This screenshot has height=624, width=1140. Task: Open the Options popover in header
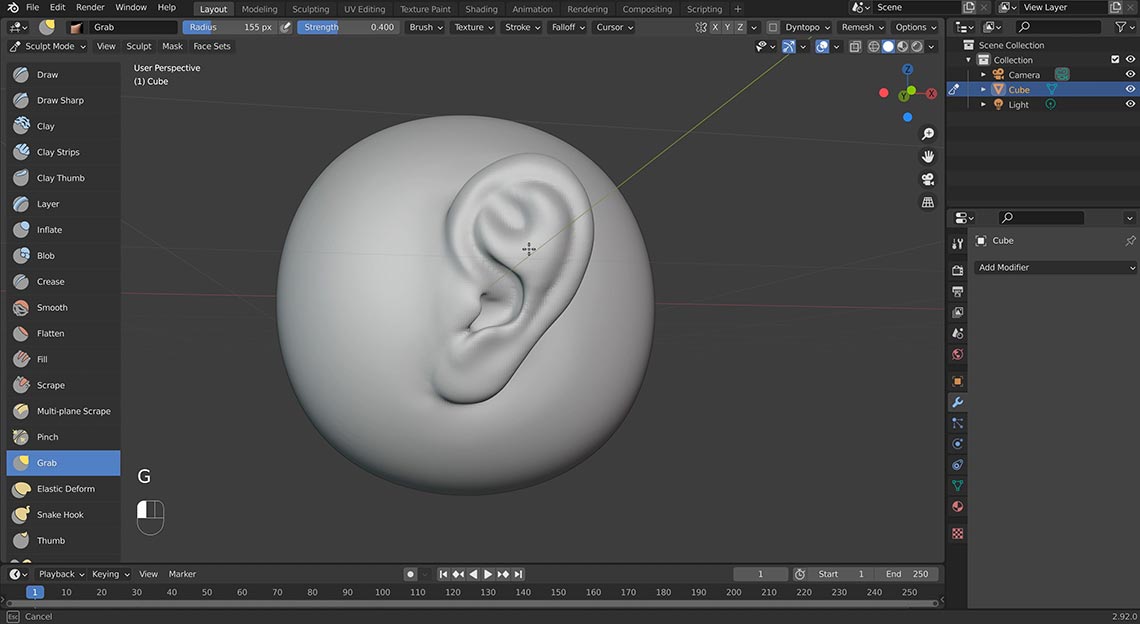915,27
